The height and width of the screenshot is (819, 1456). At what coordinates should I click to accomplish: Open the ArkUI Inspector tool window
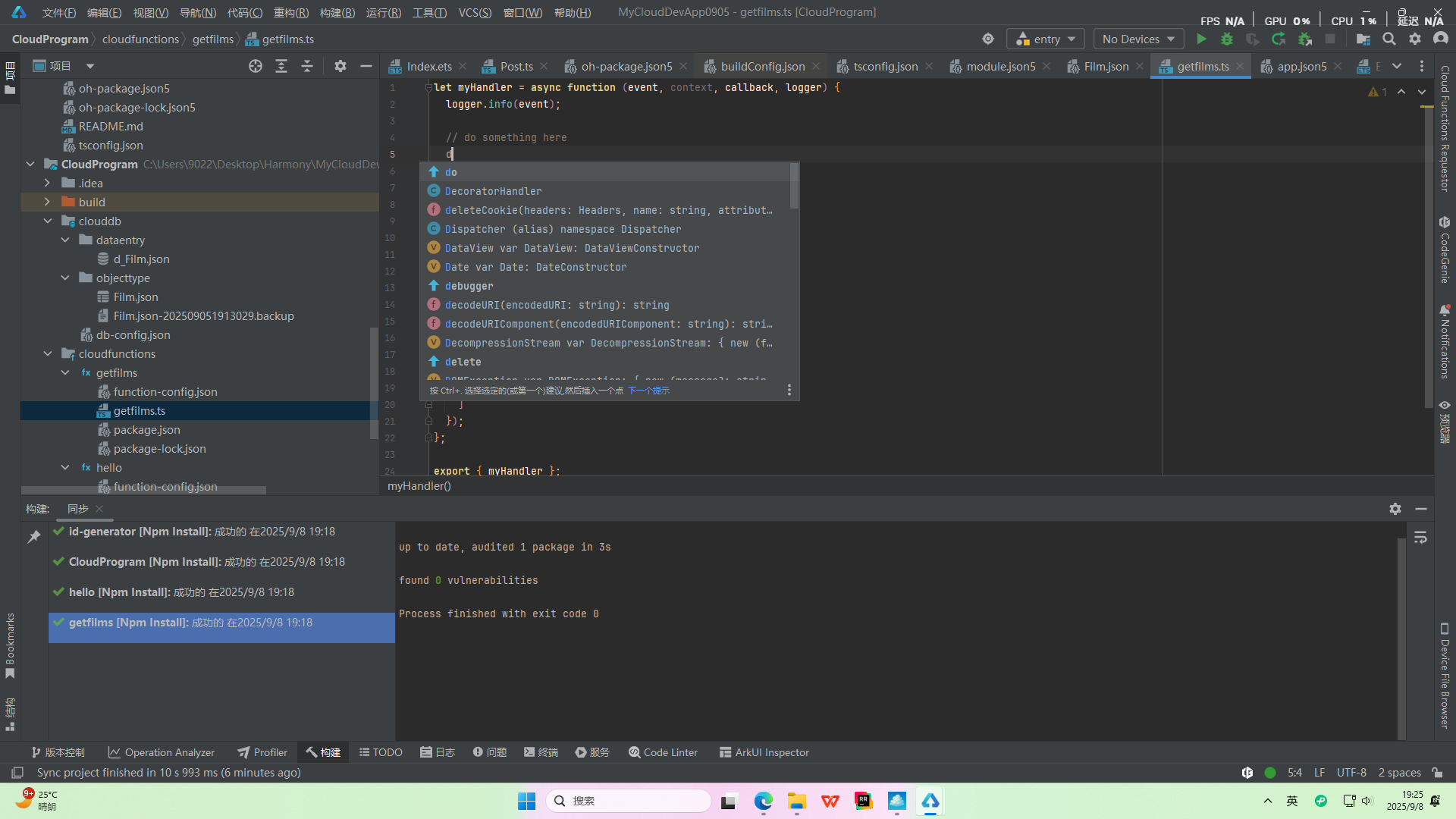coord(764,752)
